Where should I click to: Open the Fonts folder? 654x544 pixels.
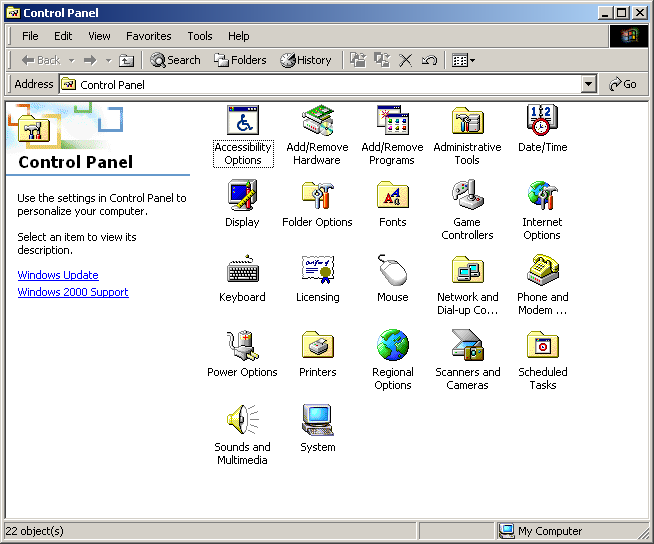coord(392,195)
